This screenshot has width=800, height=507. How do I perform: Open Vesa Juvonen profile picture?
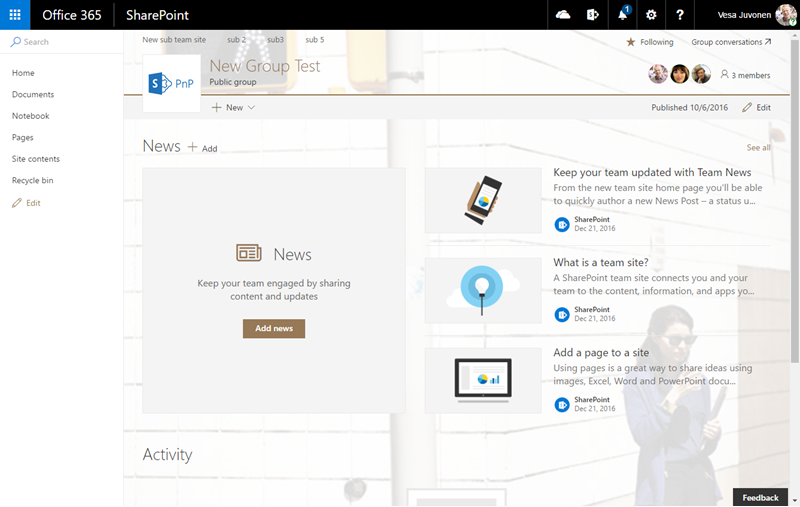pos(786,15)
